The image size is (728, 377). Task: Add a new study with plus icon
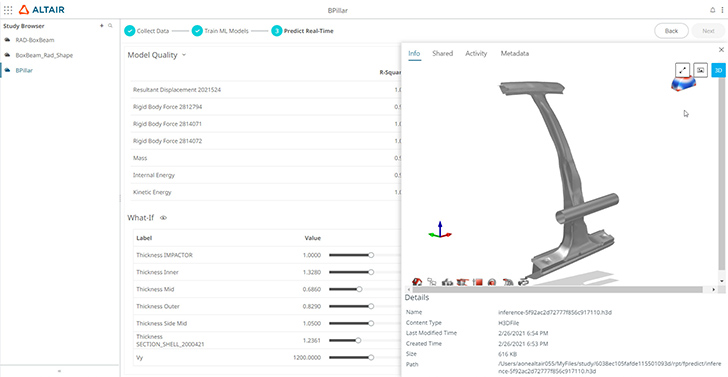tap(102, 26)
